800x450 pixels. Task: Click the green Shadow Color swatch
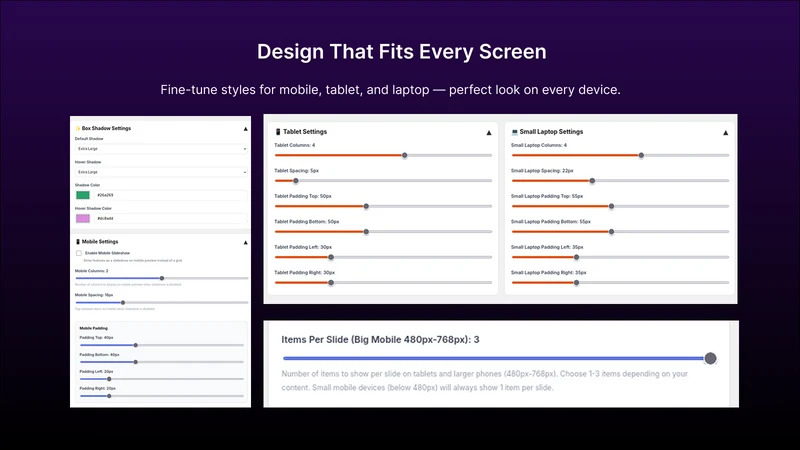[x=83, y=195]
